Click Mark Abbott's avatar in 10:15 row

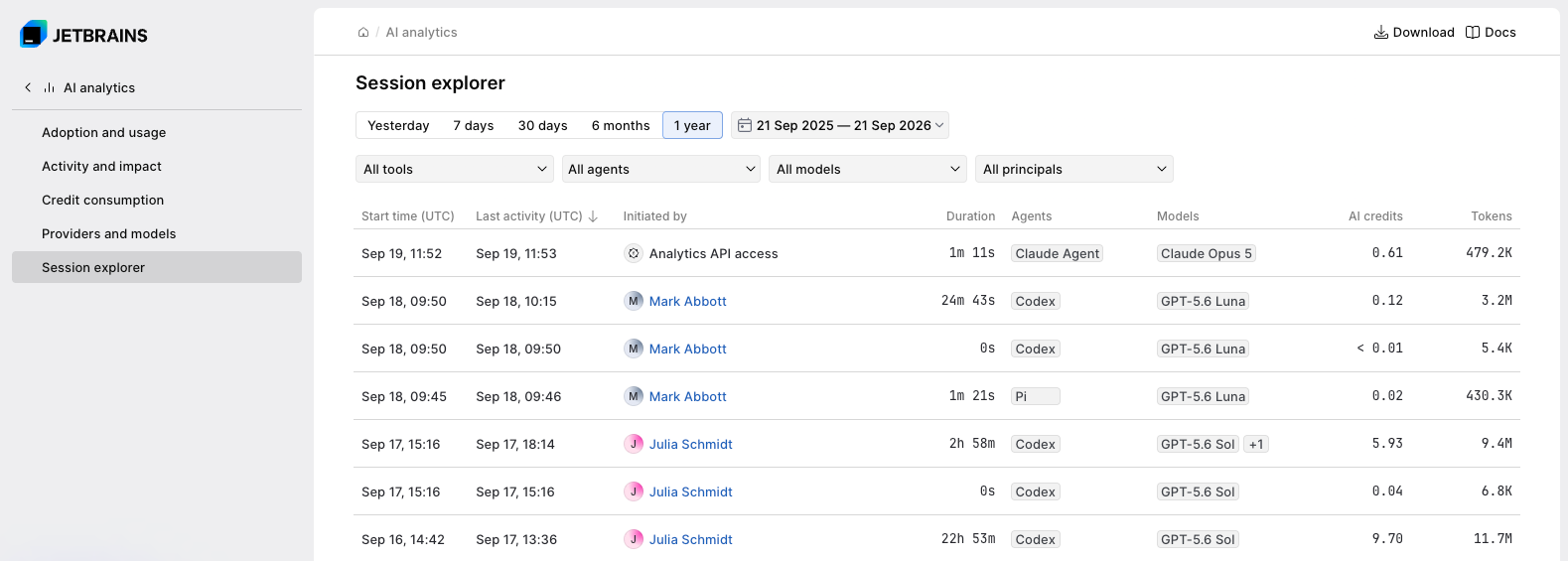[x=634, y=301]
